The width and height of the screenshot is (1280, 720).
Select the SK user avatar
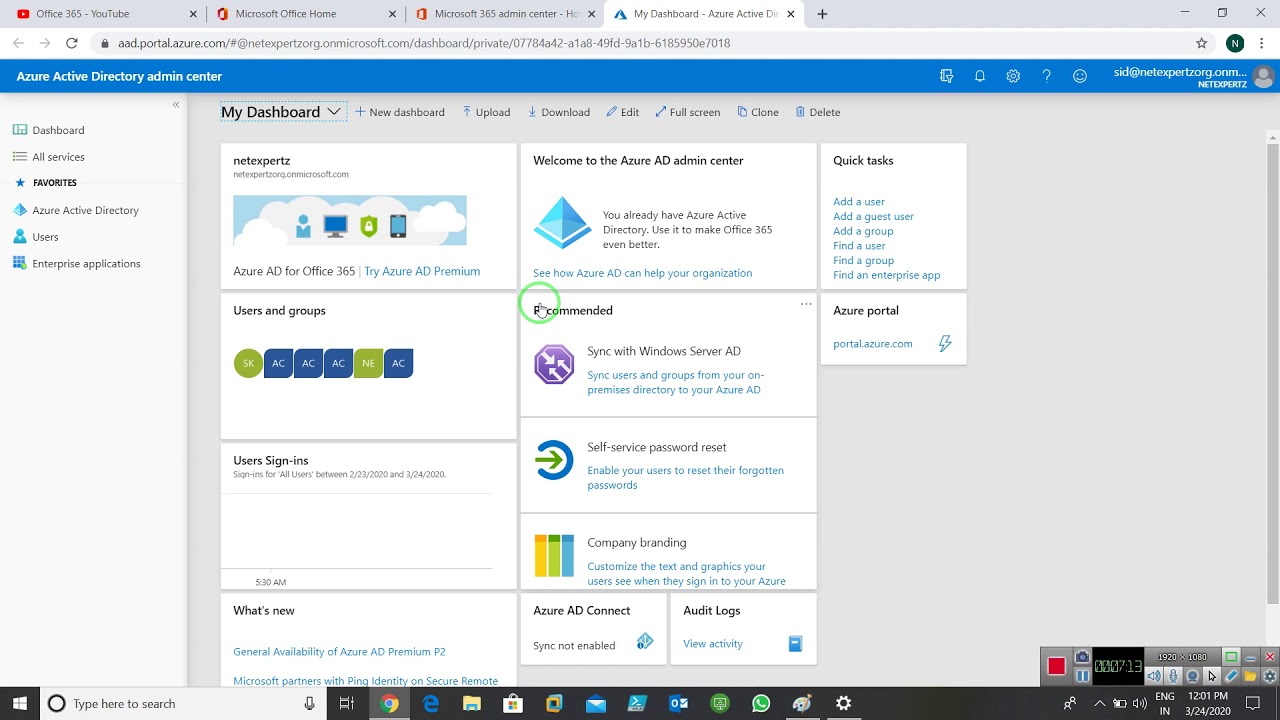pyautogui.click(x=248, y=363)
